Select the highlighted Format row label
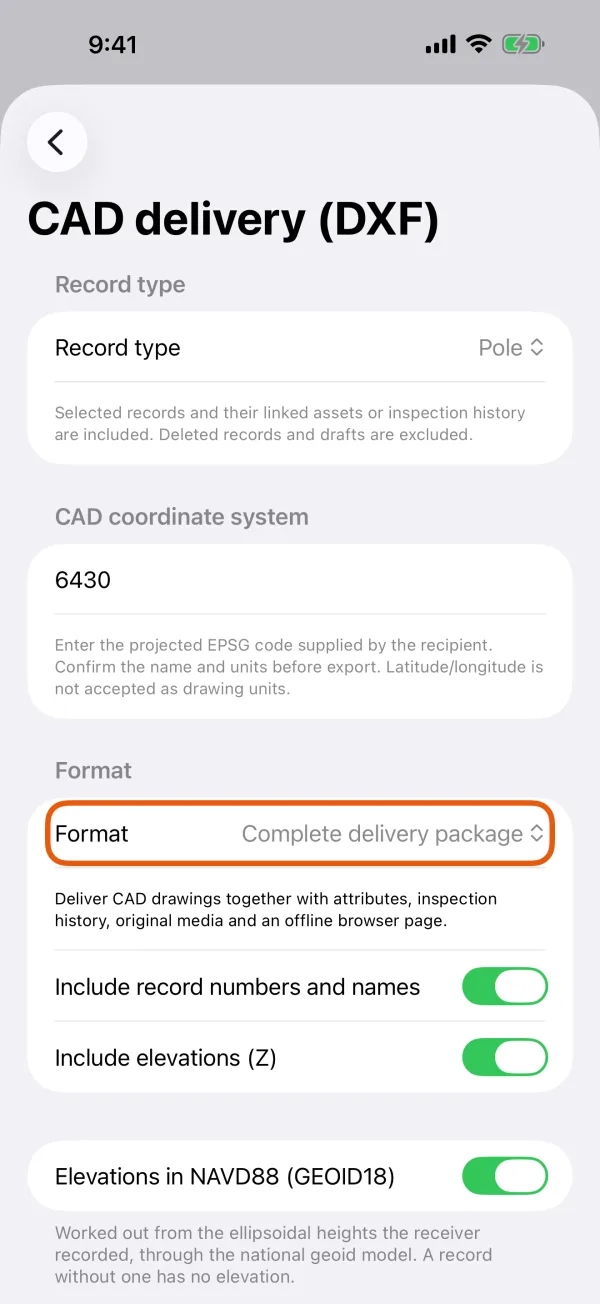The image size is (600, 1304). pos(92,834)
